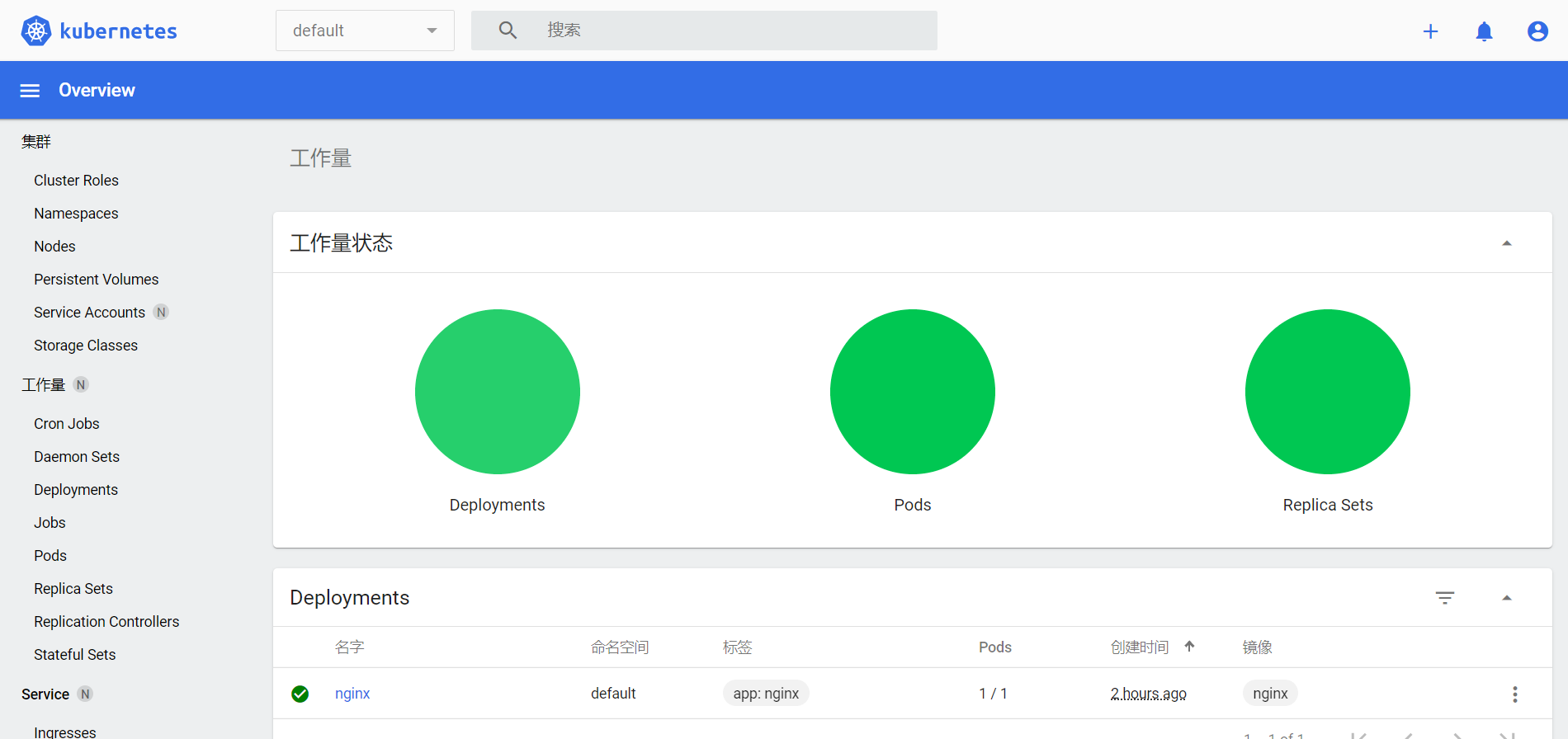Open notifications bell icon

coord(1484,31)
